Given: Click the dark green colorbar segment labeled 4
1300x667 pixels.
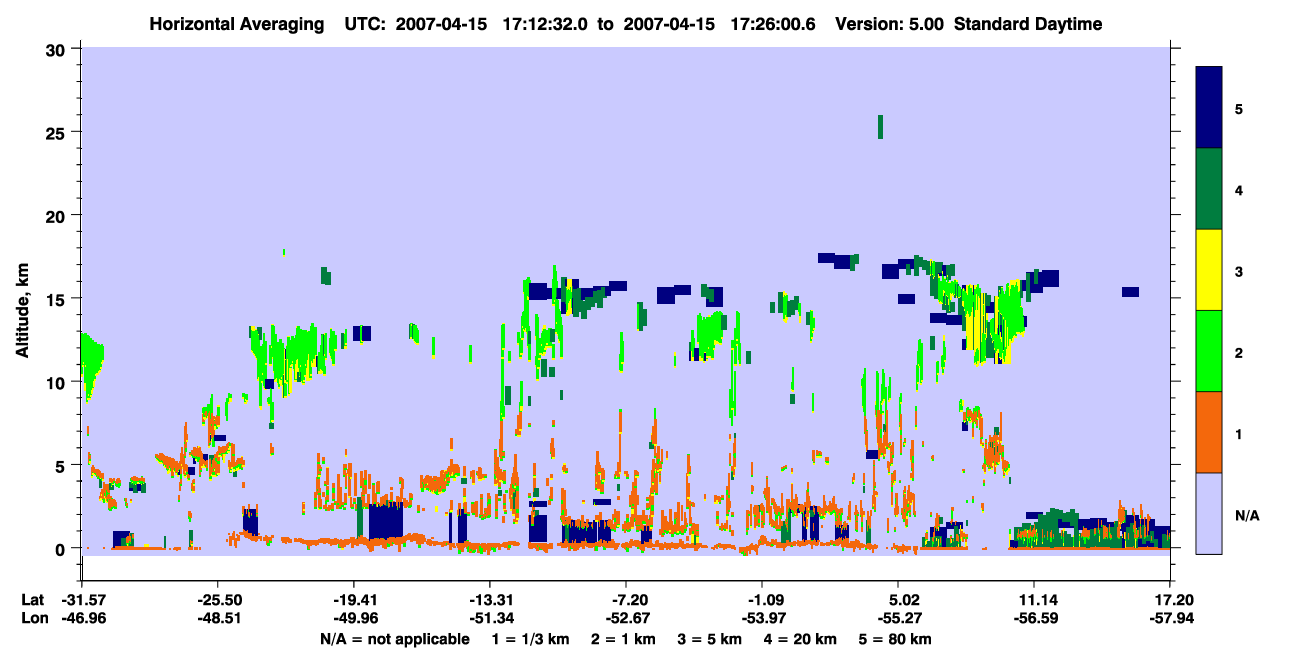Looking at the screenshot, I should point(1209,189).
